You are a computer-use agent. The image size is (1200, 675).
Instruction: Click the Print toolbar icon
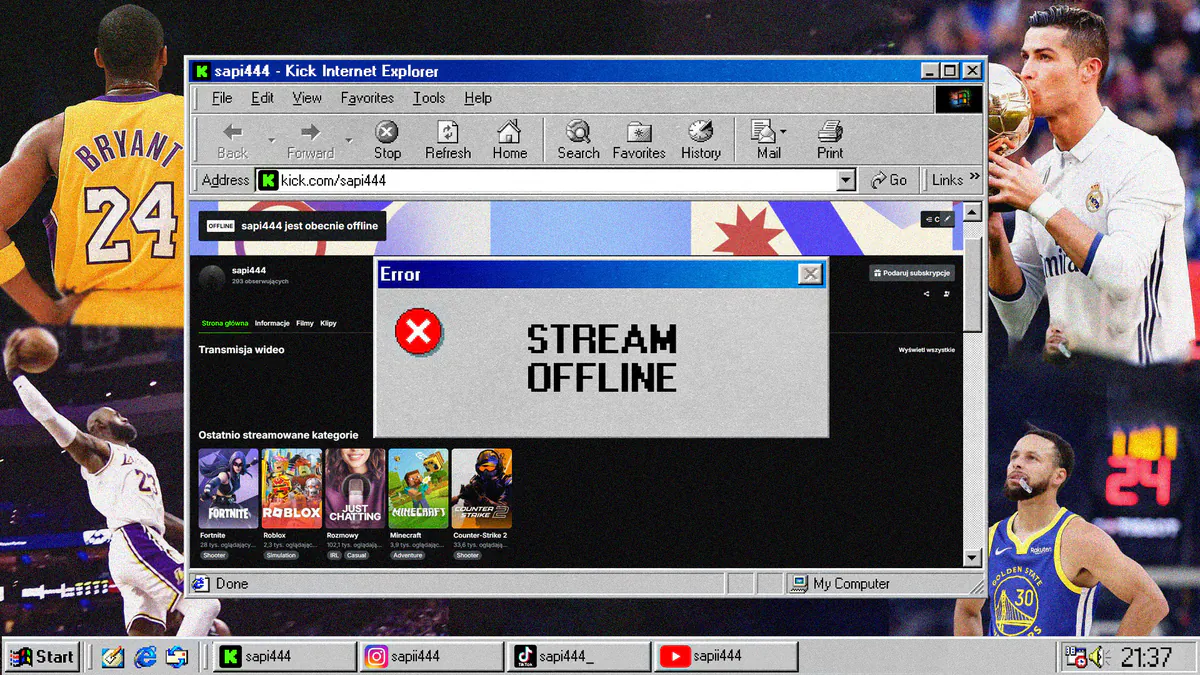(x=830, y=132)
